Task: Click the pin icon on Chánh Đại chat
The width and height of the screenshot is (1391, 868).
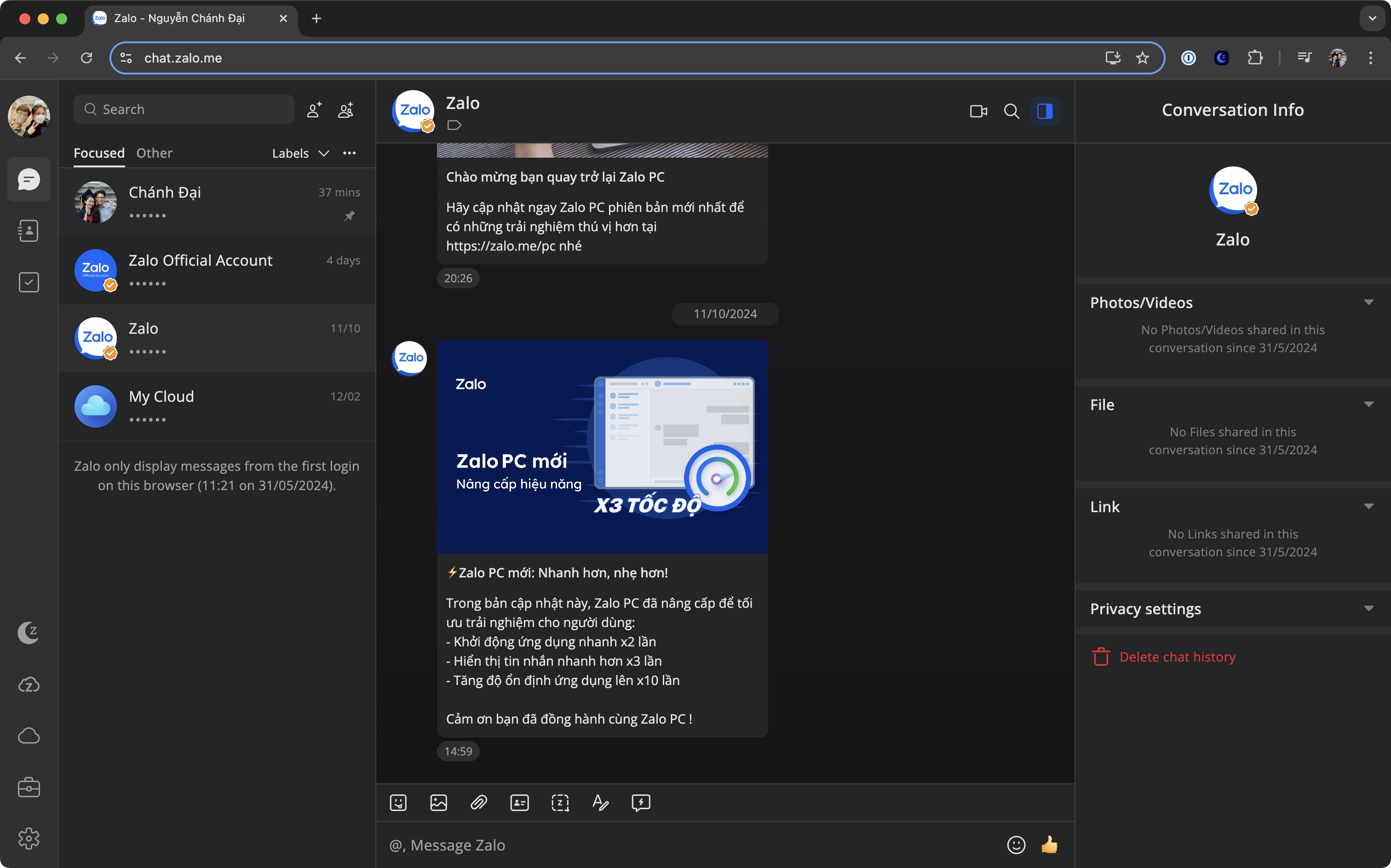Action: click(x=349, y=216)
